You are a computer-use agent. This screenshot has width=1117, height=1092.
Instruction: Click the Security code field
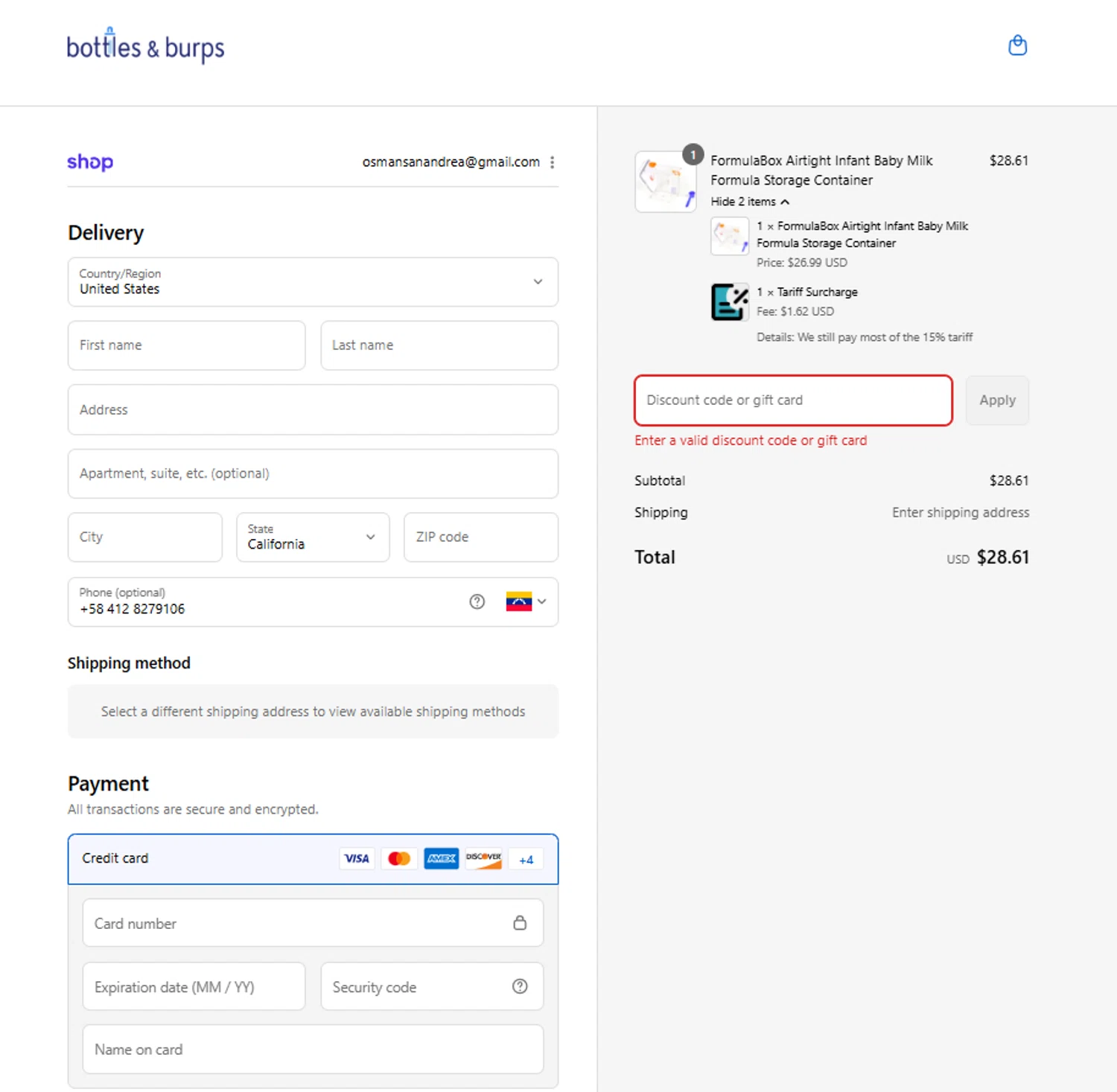(432, 986)
